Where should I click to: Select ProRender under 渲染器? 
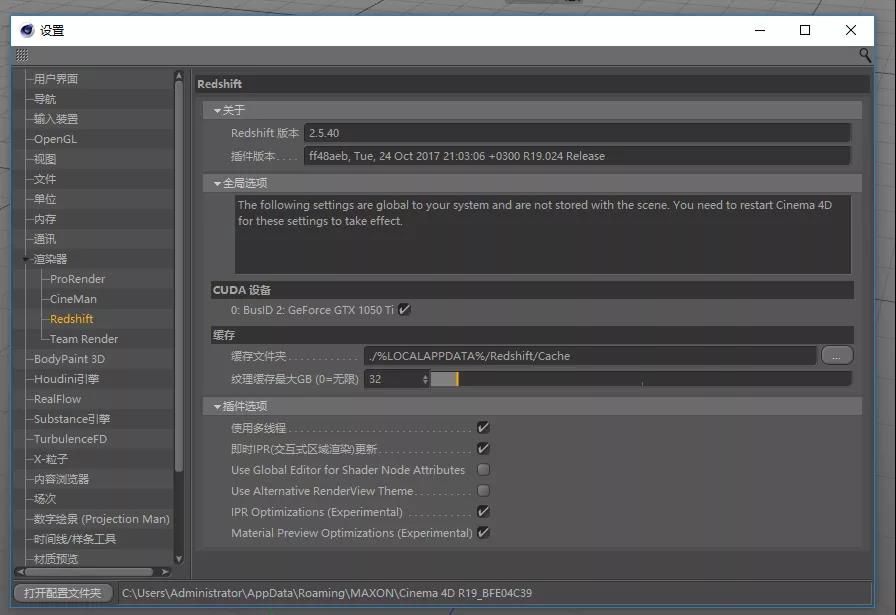(x=77, y=279)
